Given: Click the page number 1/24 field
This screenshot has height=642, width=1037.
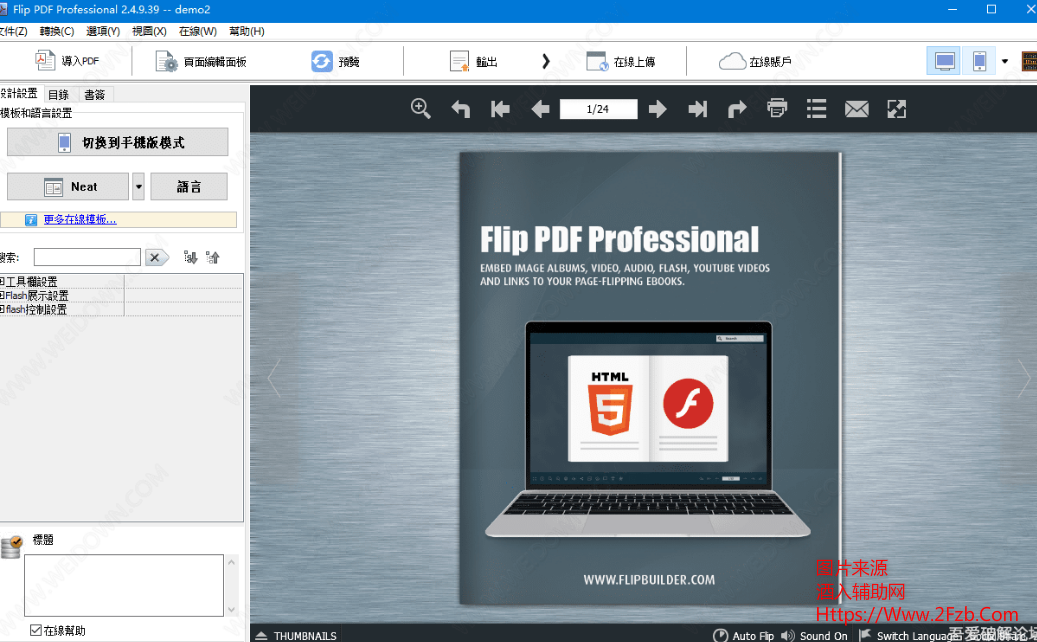Looking at the screenshot, I should click(x=598, y=109).
